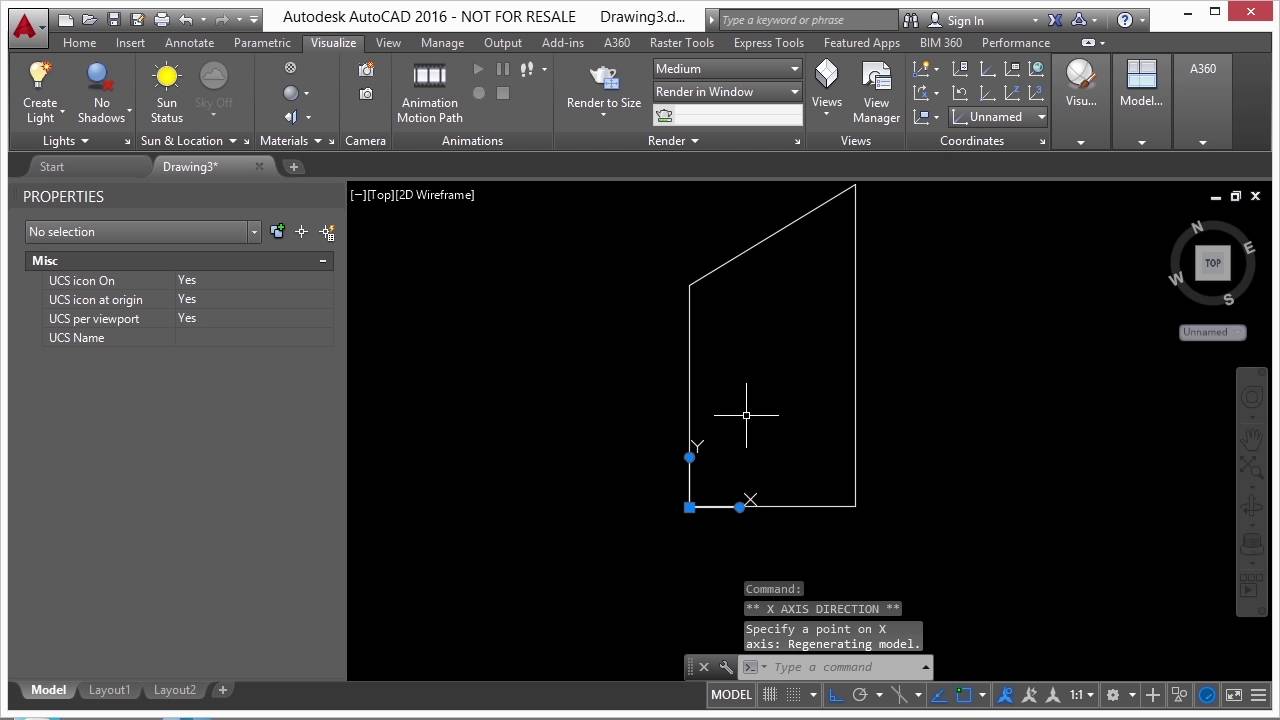
Task: Click the Undo arrow icon
Action: 185,19
